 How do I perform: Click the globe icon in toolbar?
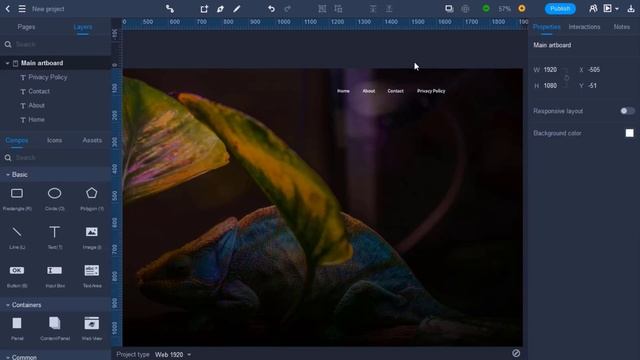[465, 9]
